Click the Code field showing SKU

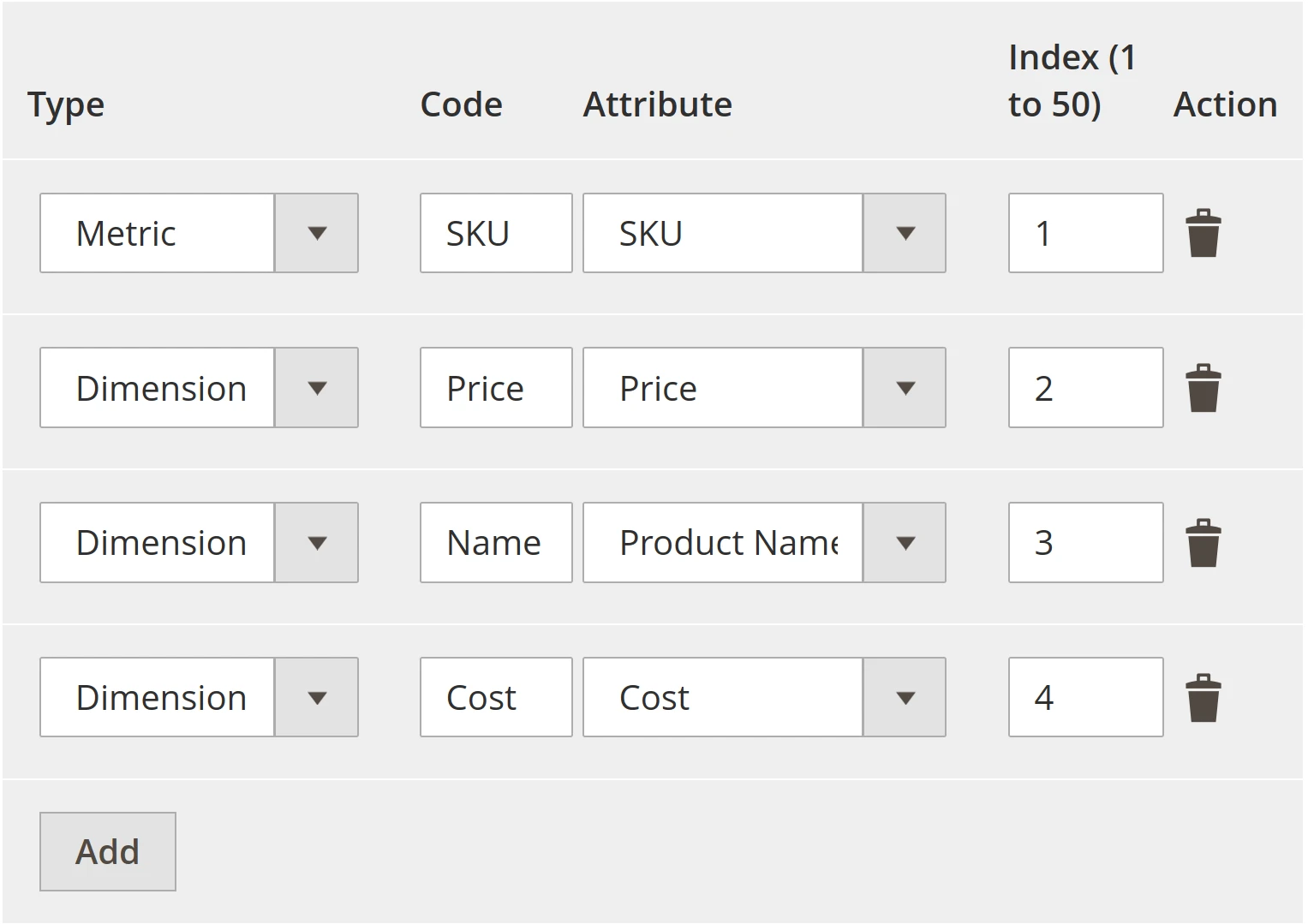495,233
